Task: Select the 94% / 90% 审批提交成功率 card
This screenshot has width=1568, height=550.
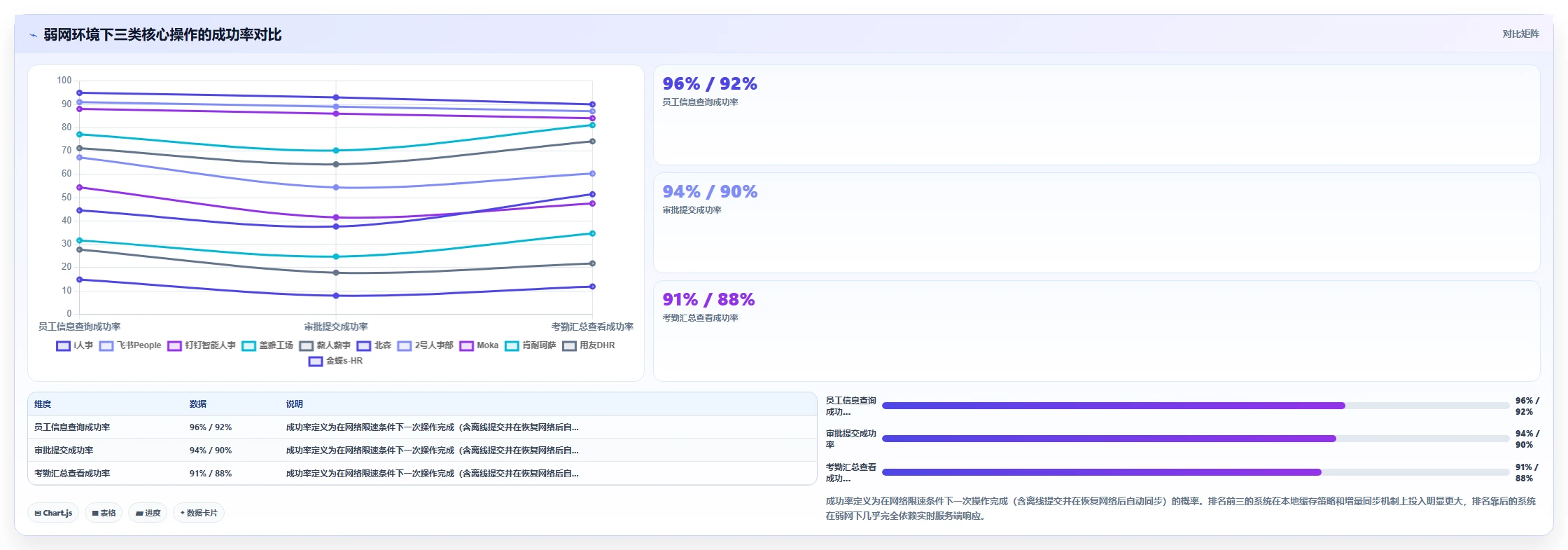Action: tap(1096, 223)
